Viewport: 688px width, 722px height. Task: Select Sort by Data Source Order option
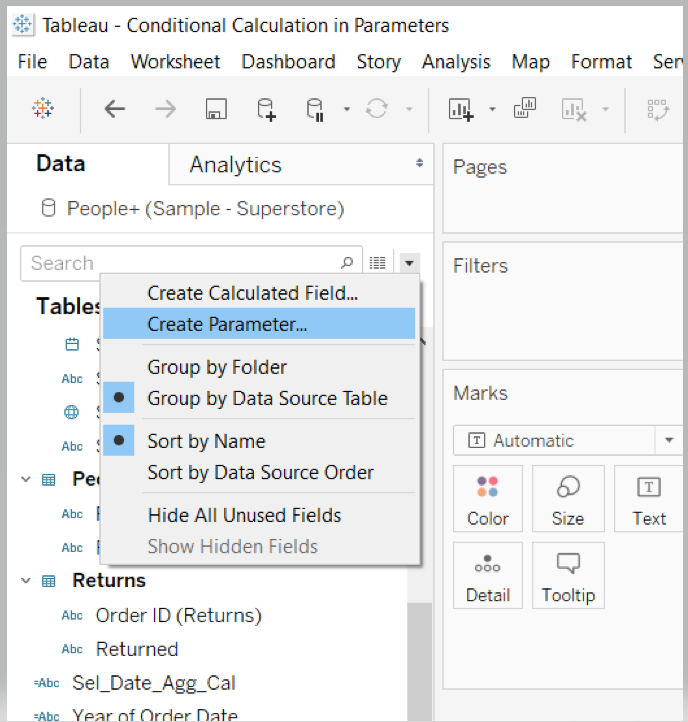(x=259, y=472)
